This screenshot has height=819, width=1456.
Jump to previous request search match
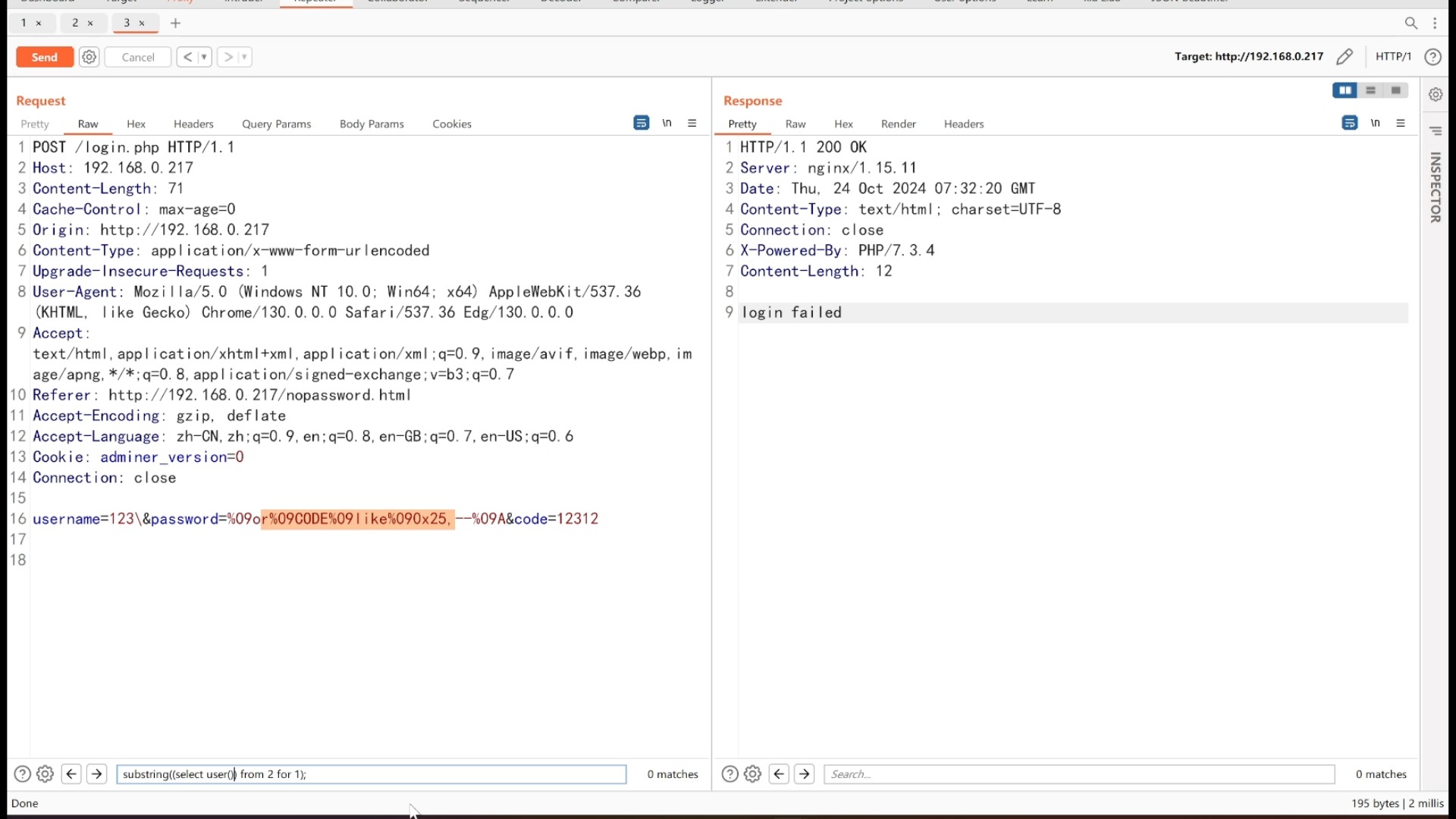pos(71,774)
